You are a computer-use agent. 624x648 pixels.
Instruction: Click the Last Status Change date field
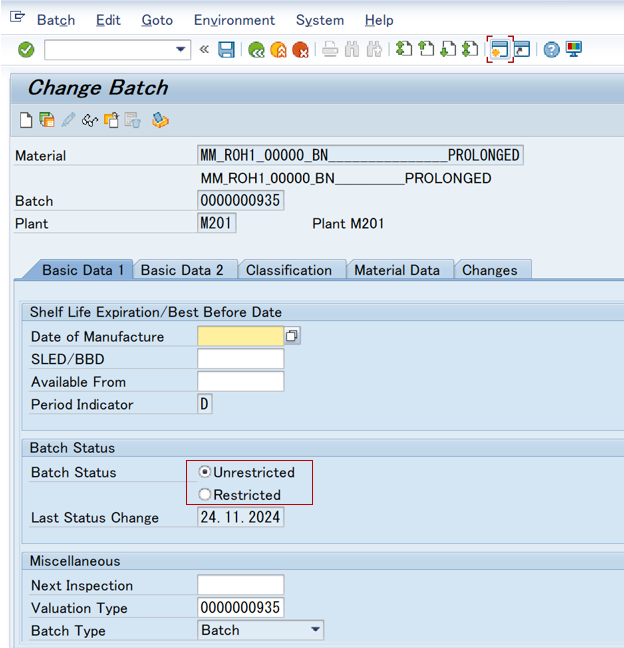pos(241,517)
